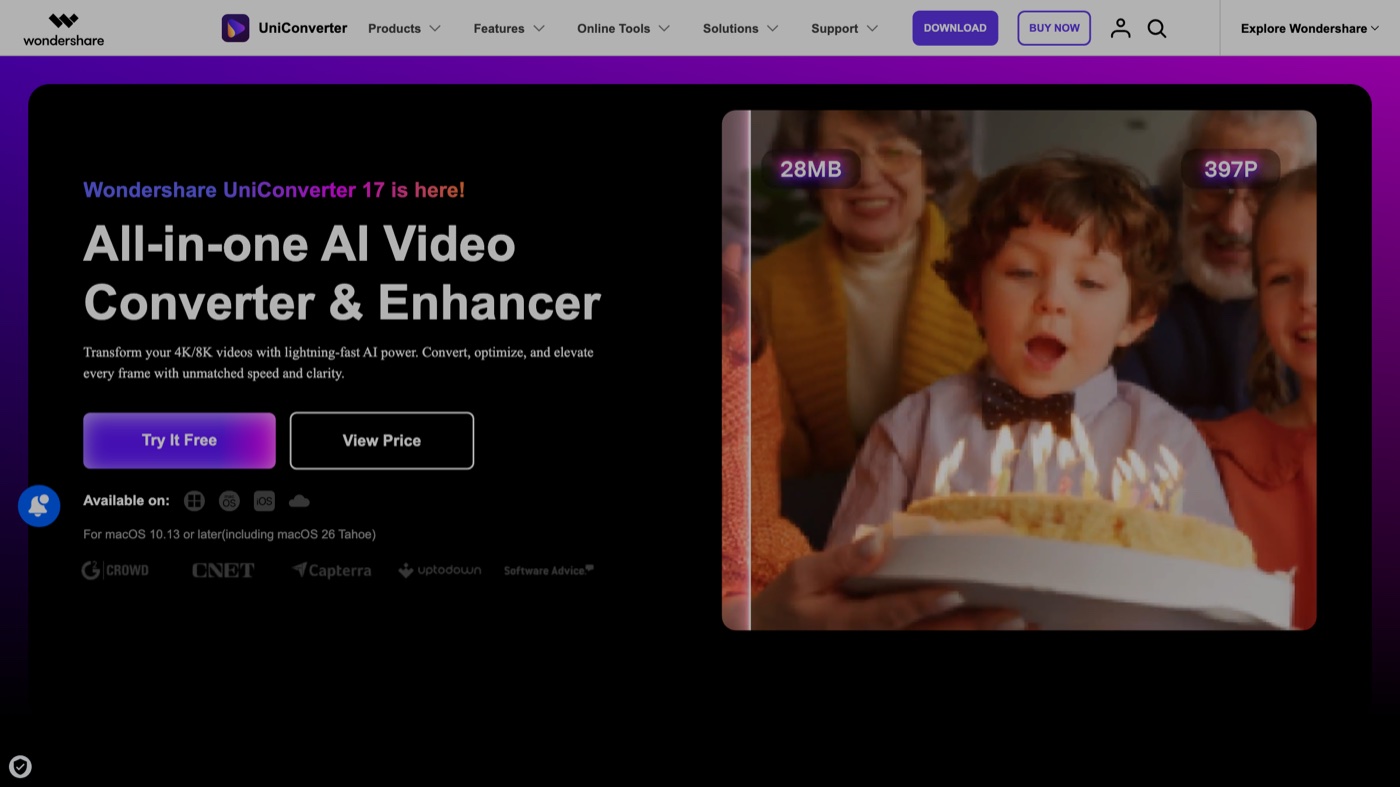Viewport: 1400px width, 787px height.
Task: Expand the Features menu chevron
Action: 539,28
